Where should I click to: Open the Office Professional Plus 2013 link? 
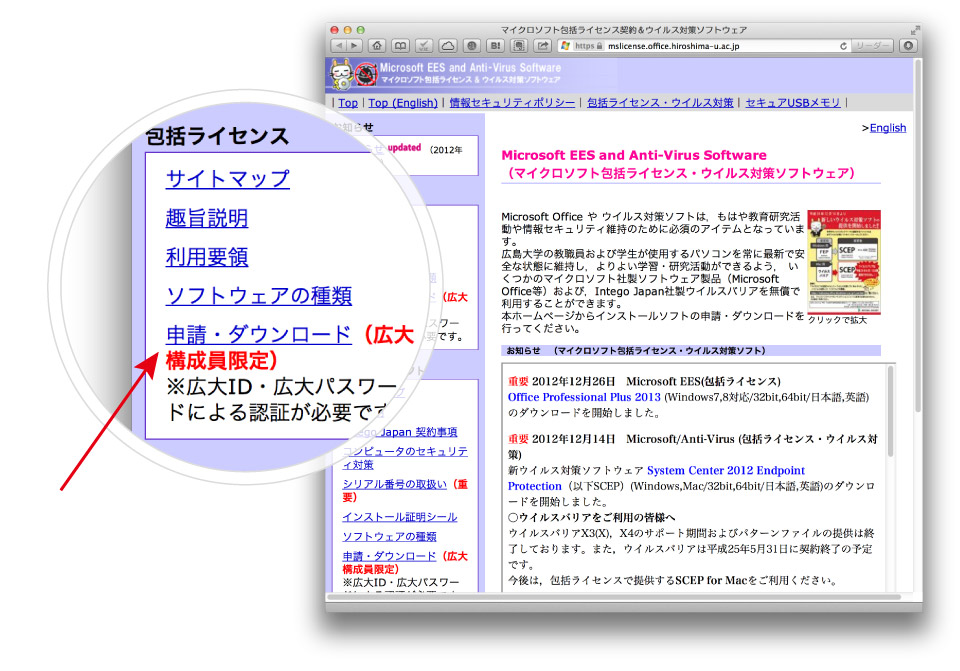[x=584, y=397]
